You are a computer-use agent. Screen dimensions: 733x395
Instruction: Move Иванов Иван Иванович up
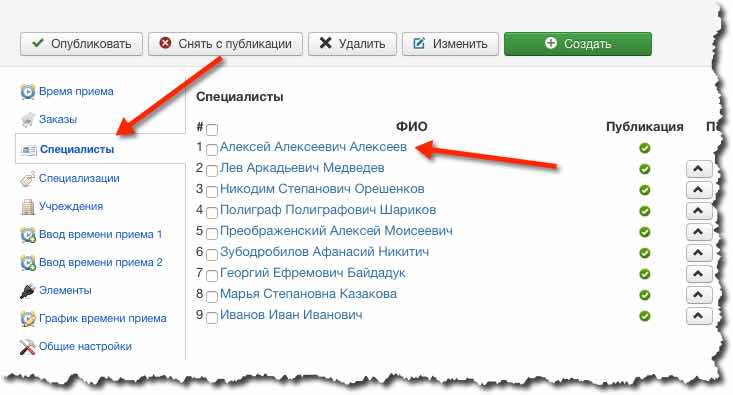tap(699, 316)
